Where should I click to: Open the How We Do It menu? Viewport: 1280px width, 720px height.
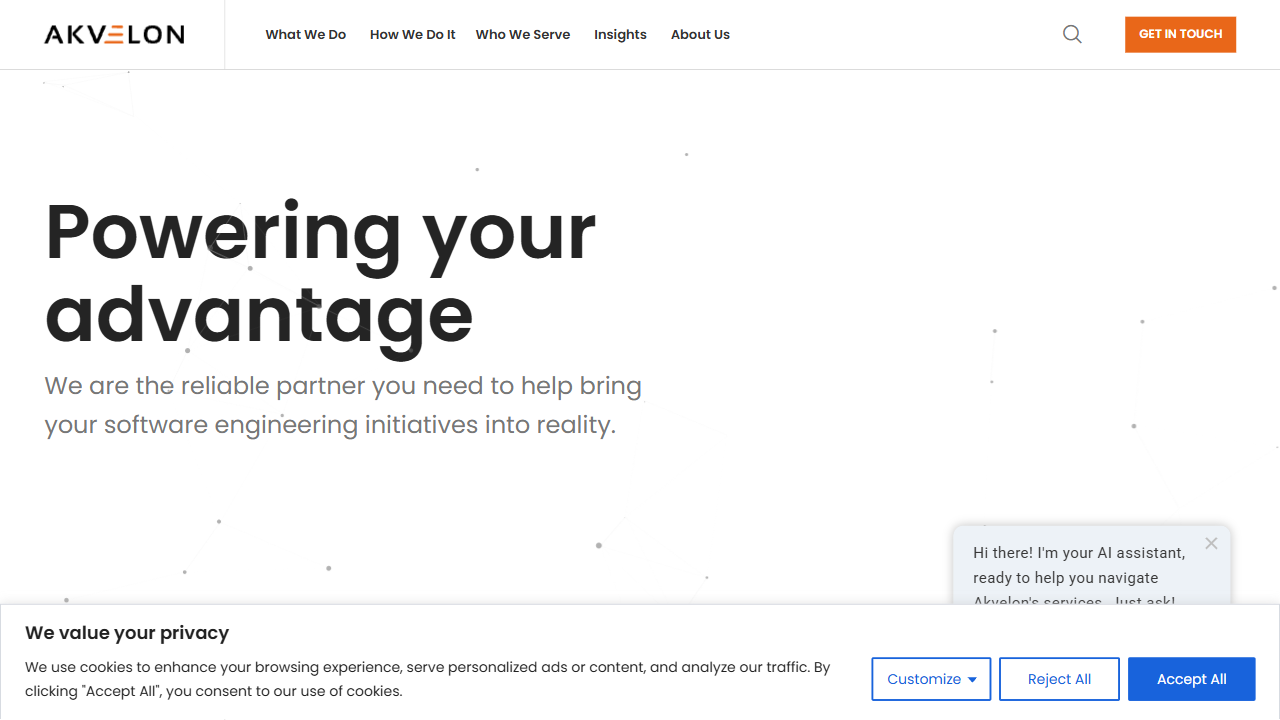412,34
